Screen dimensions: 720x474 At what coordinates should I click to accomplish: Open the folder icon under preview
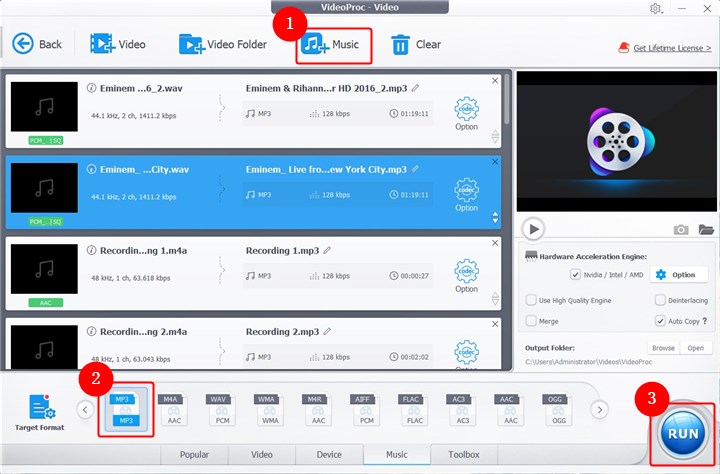706,229
